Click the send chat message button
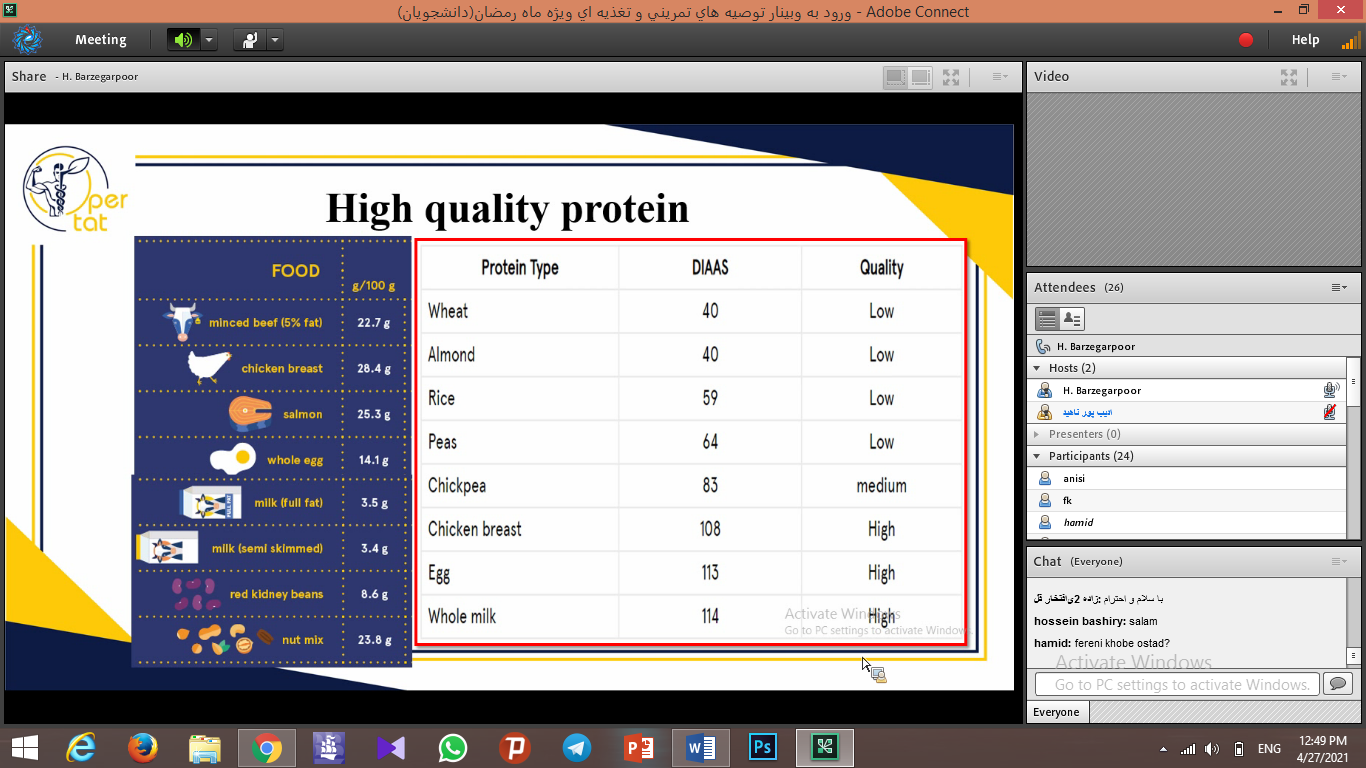 tap(1335, 684)
